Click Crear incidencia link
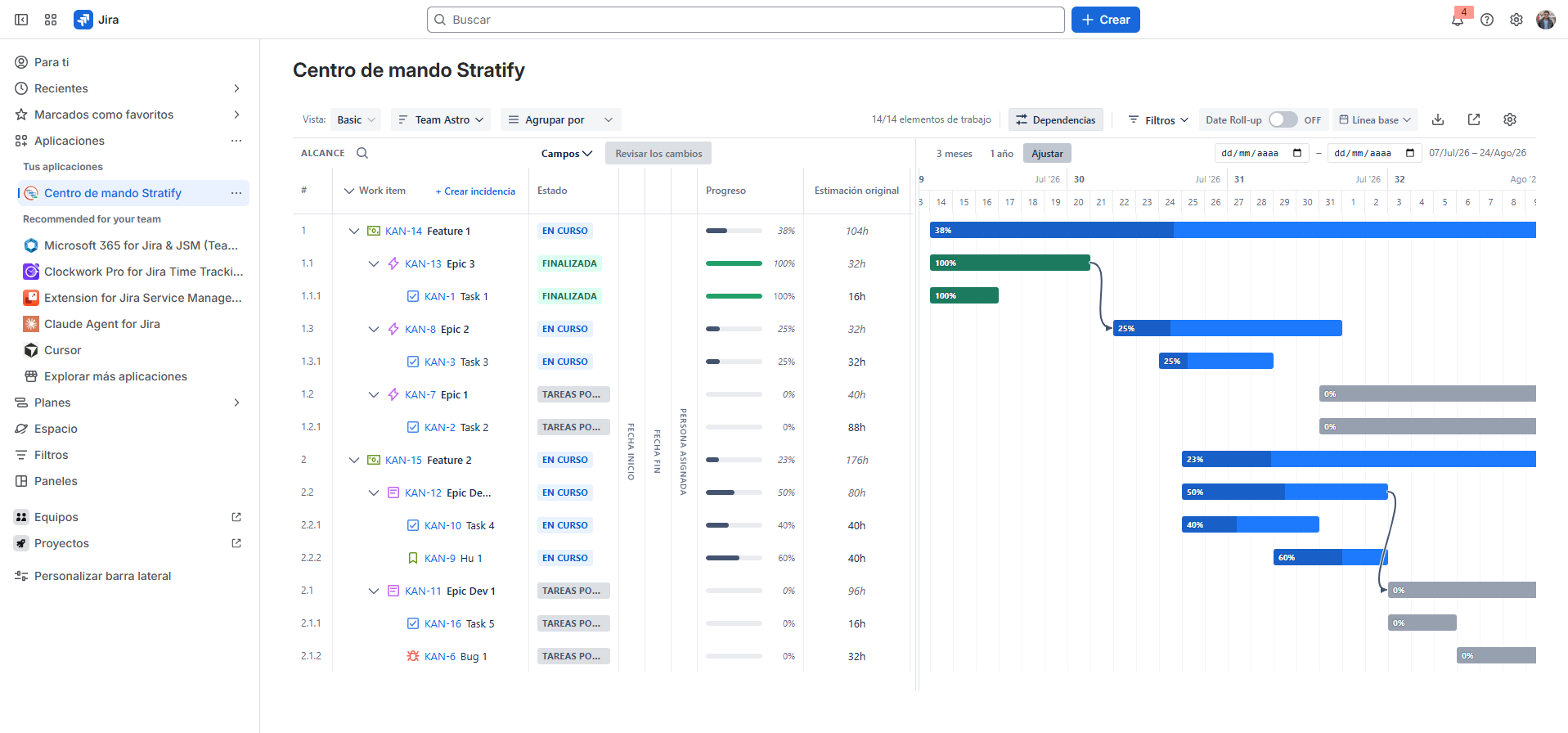Image resolution: width=1568 pixels, height=733 pixels. coord(475,191)
